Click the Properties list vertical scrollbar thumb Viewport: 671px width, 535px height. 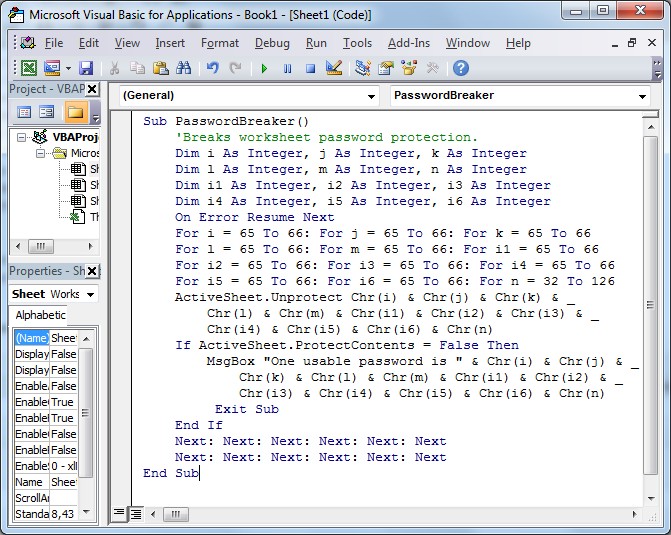coord(86,413)
